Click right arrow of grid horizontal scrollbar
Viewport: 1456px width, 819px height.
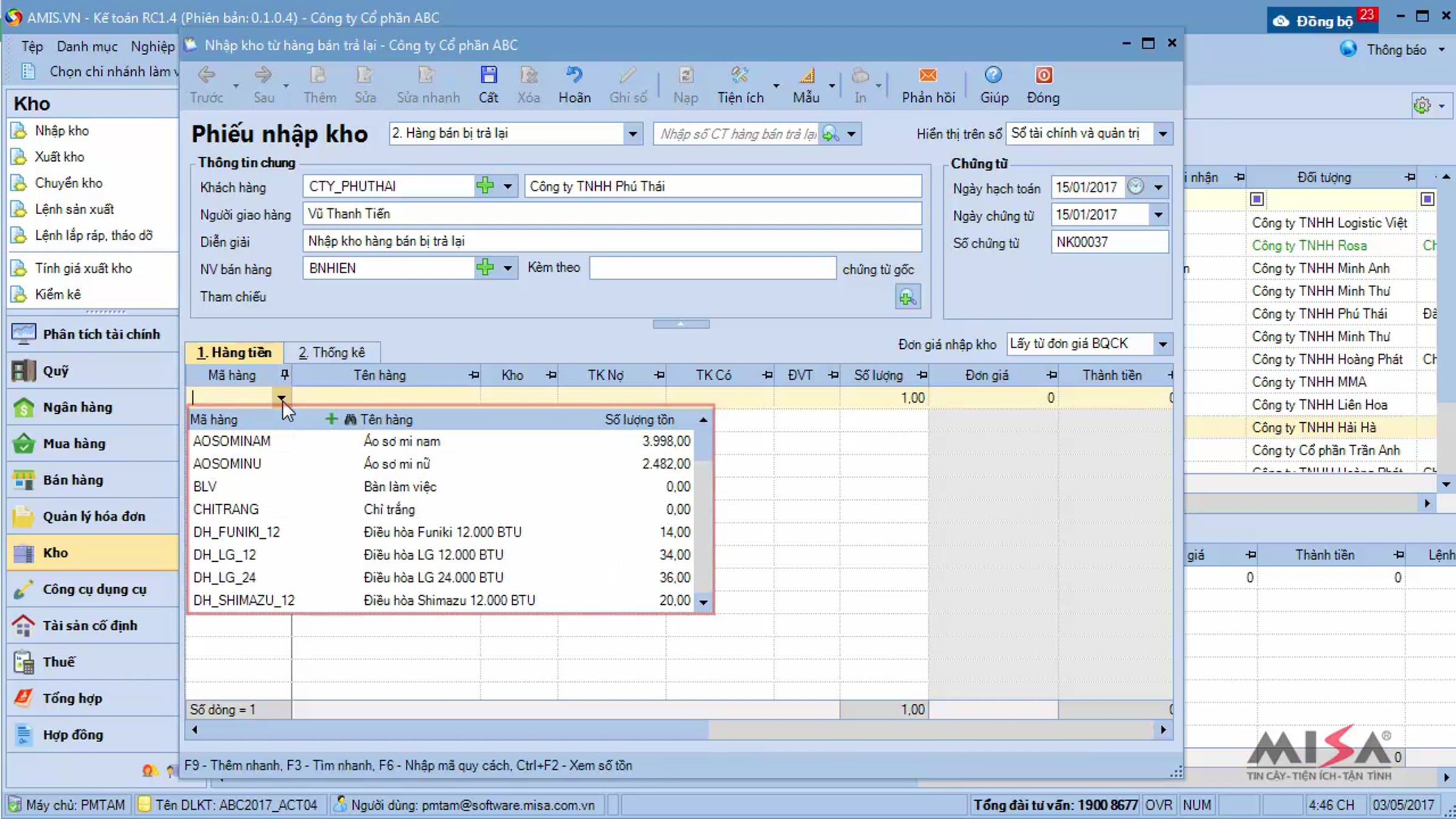[1163, 730]
